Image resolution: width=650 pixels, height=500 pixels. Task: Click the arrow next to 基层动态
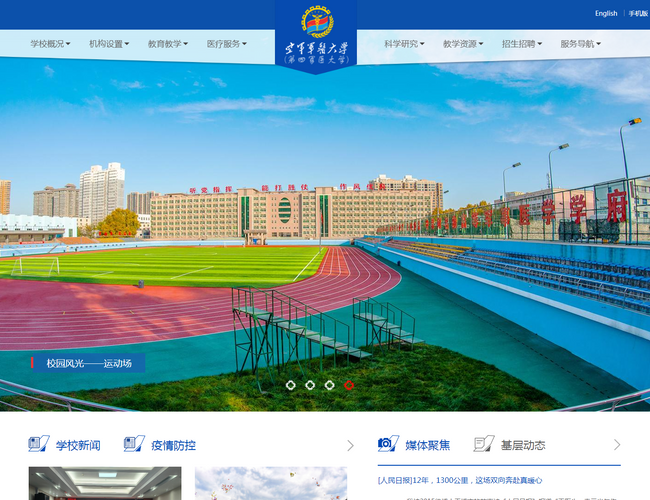coord(617,445)
